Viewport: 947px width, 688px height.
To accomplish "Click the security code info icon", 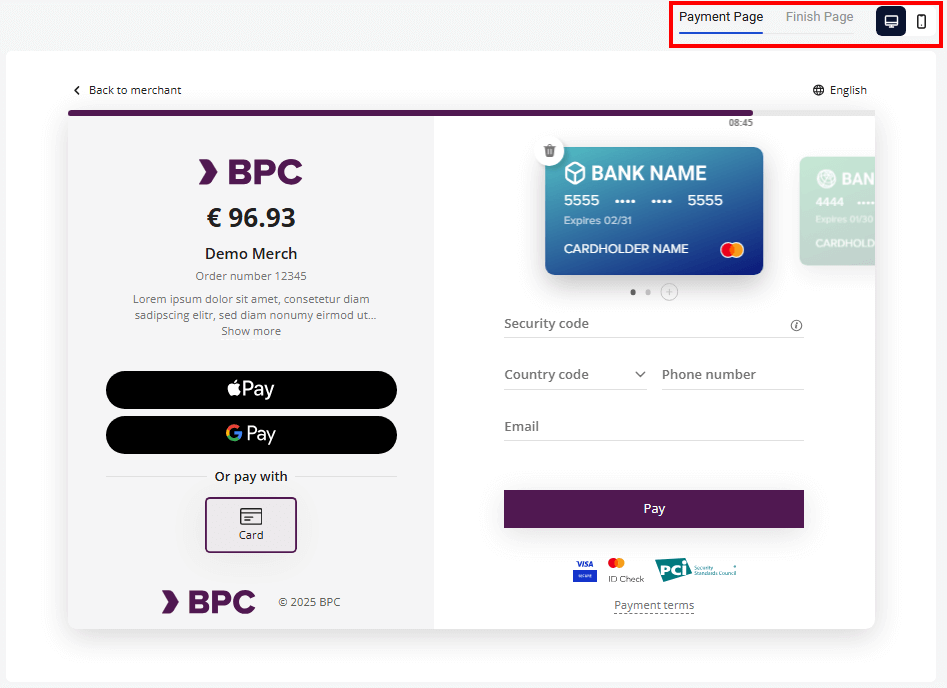I will [x=796, y=325].
